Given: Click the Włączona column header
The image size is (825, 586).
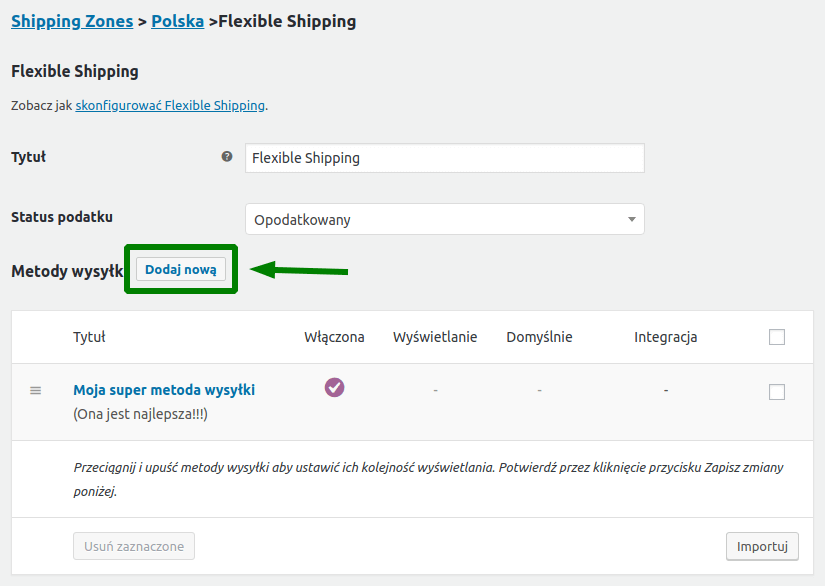Looking at the screenshot, I should coord(334,337).
